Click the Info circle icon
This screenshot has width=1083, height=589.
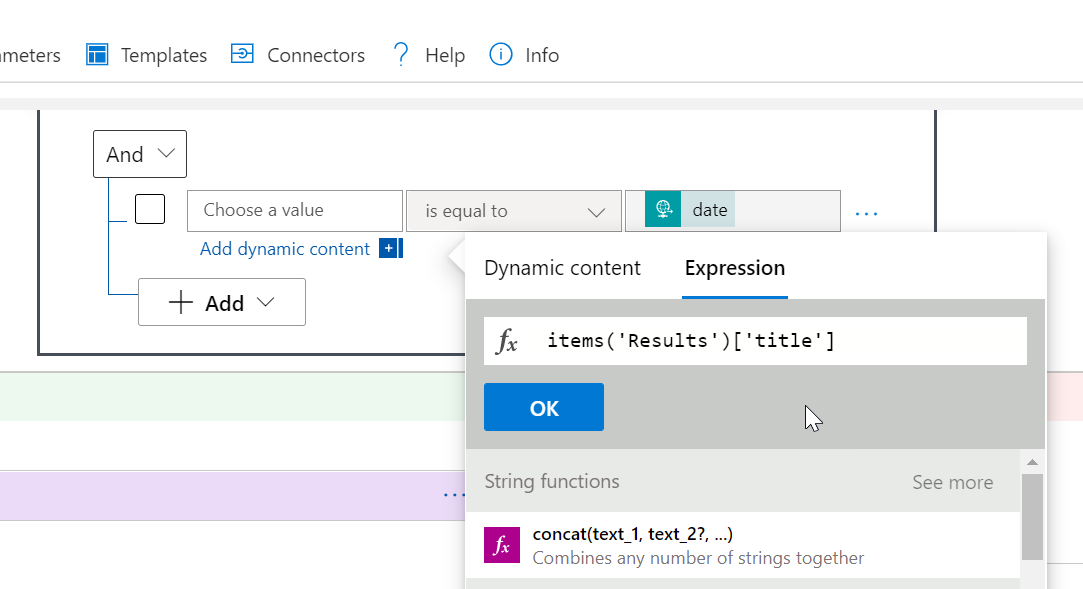pyautogui.click(x=501, y=54)
